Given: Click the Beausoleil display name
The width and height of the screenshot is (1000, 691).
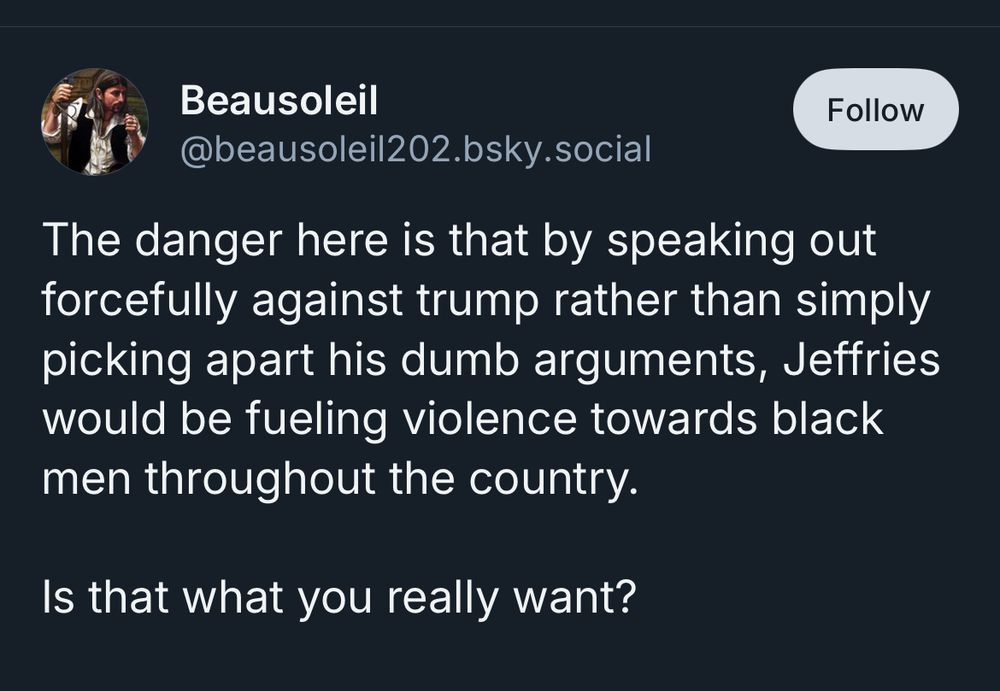Looking at the screenshot, I should pyautogui.click(x=278, y=100).
